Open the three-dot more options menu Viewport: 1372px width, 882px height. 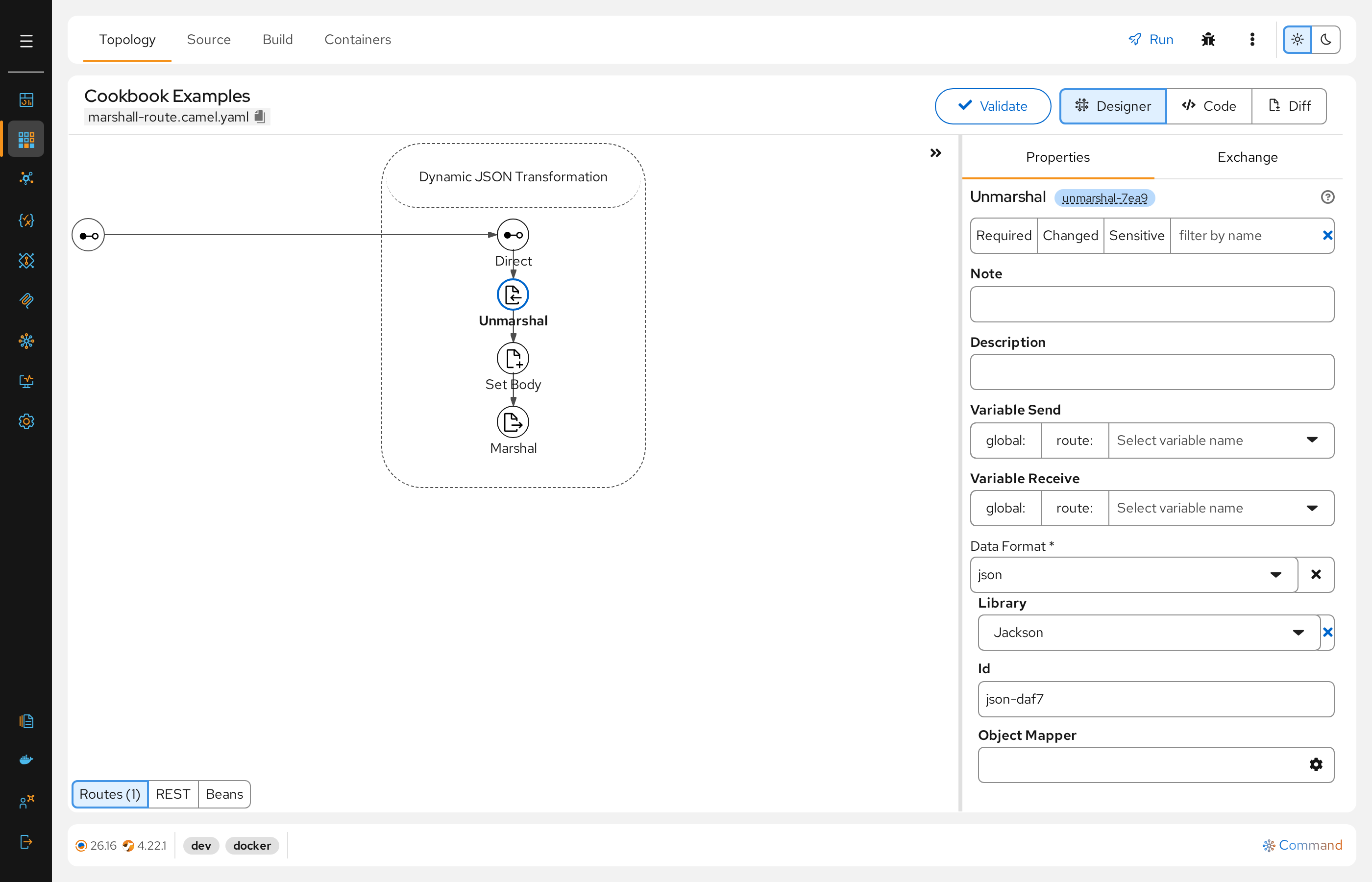click(x=1252, y=40)
